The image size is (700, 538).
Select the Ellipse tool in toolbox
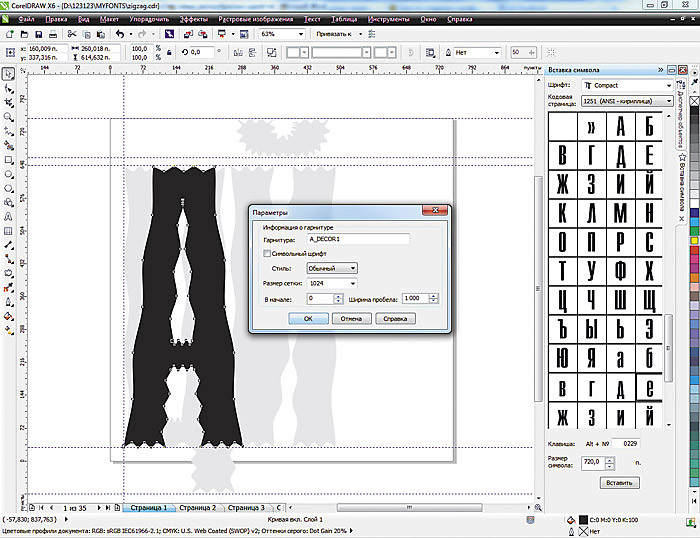8,173
